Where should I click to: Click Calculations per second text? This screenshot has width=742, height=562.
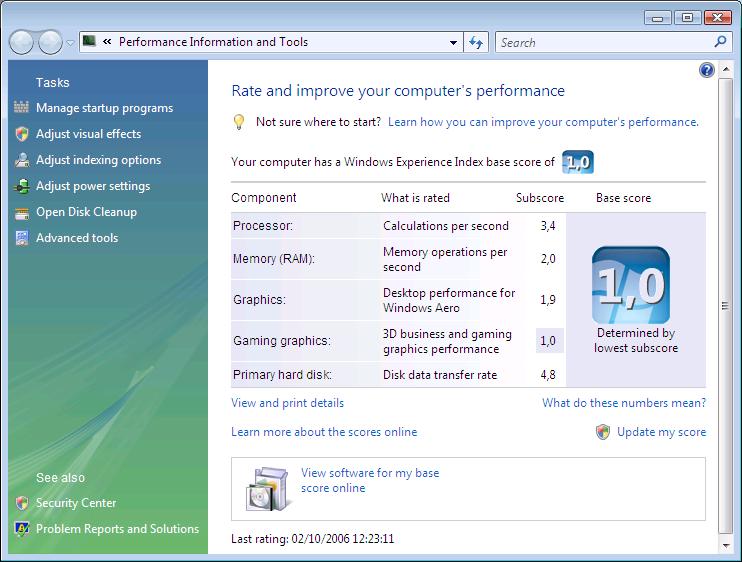pyautogui.click(x=446, y=226)
